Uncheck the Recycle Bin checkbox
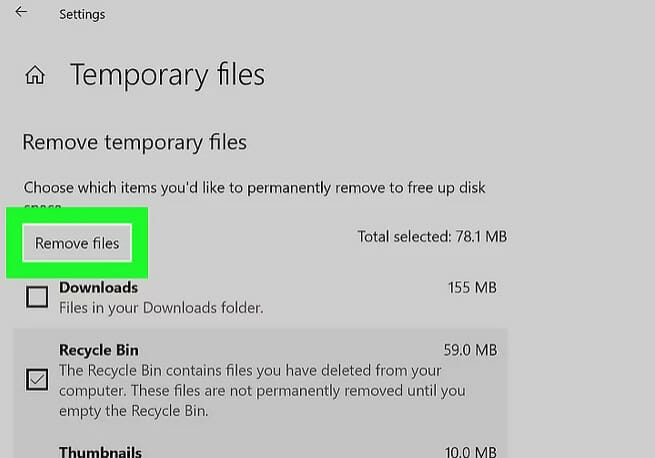This screenshot has height=458, width=655. coord(37,379)
